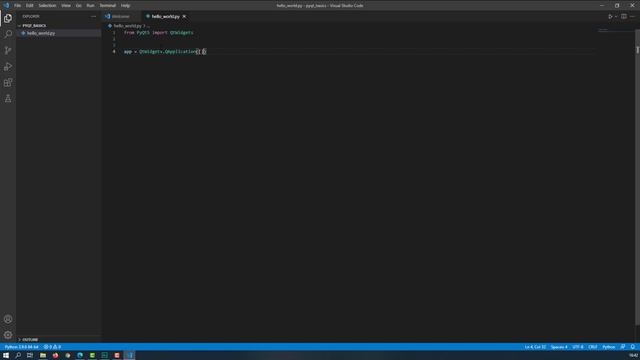
Task: Change file encoding UTF-8
Action: 578,347
